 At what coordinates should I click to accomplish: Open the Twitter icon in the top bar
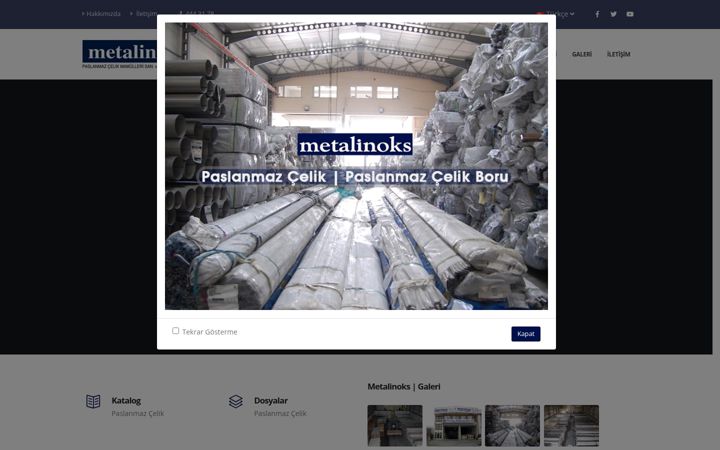pos(613,14)
